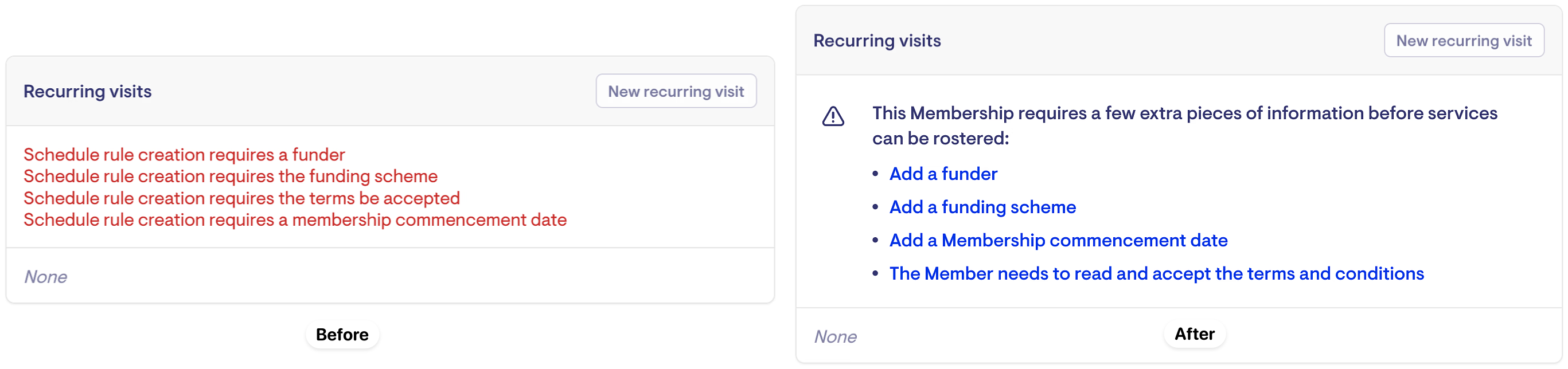Follow the Add a funding scheme link

click(982, 207)
